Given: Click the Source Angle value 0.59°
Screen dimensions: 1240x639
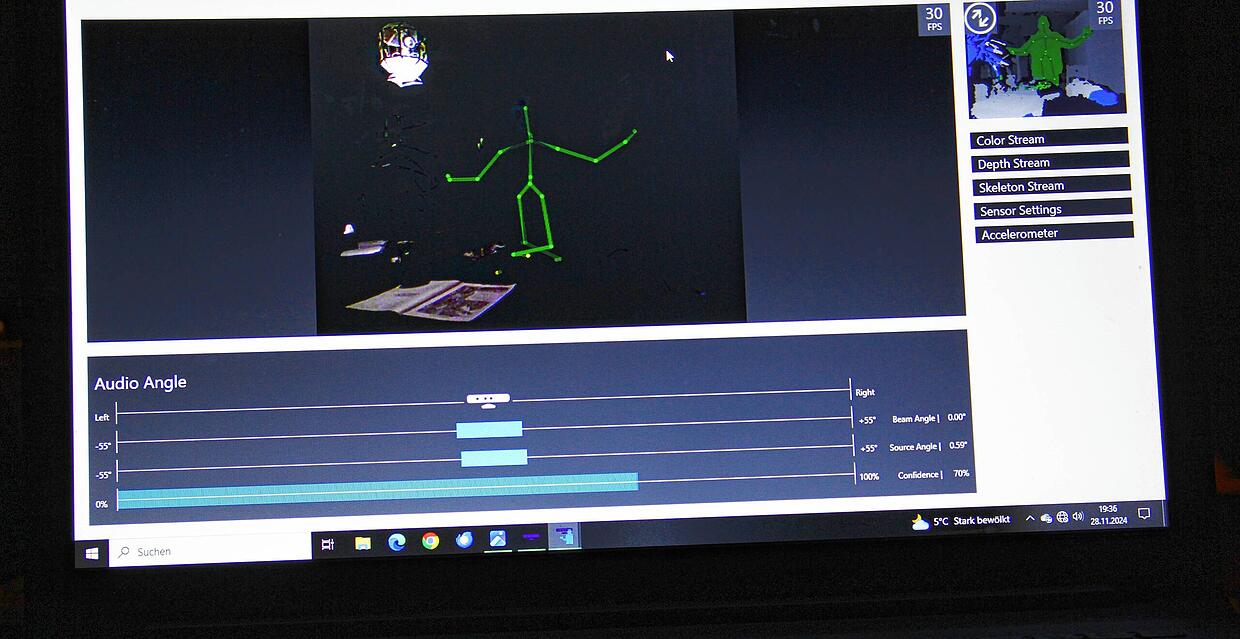Looking at the screenshot, I should click(959, 445).
